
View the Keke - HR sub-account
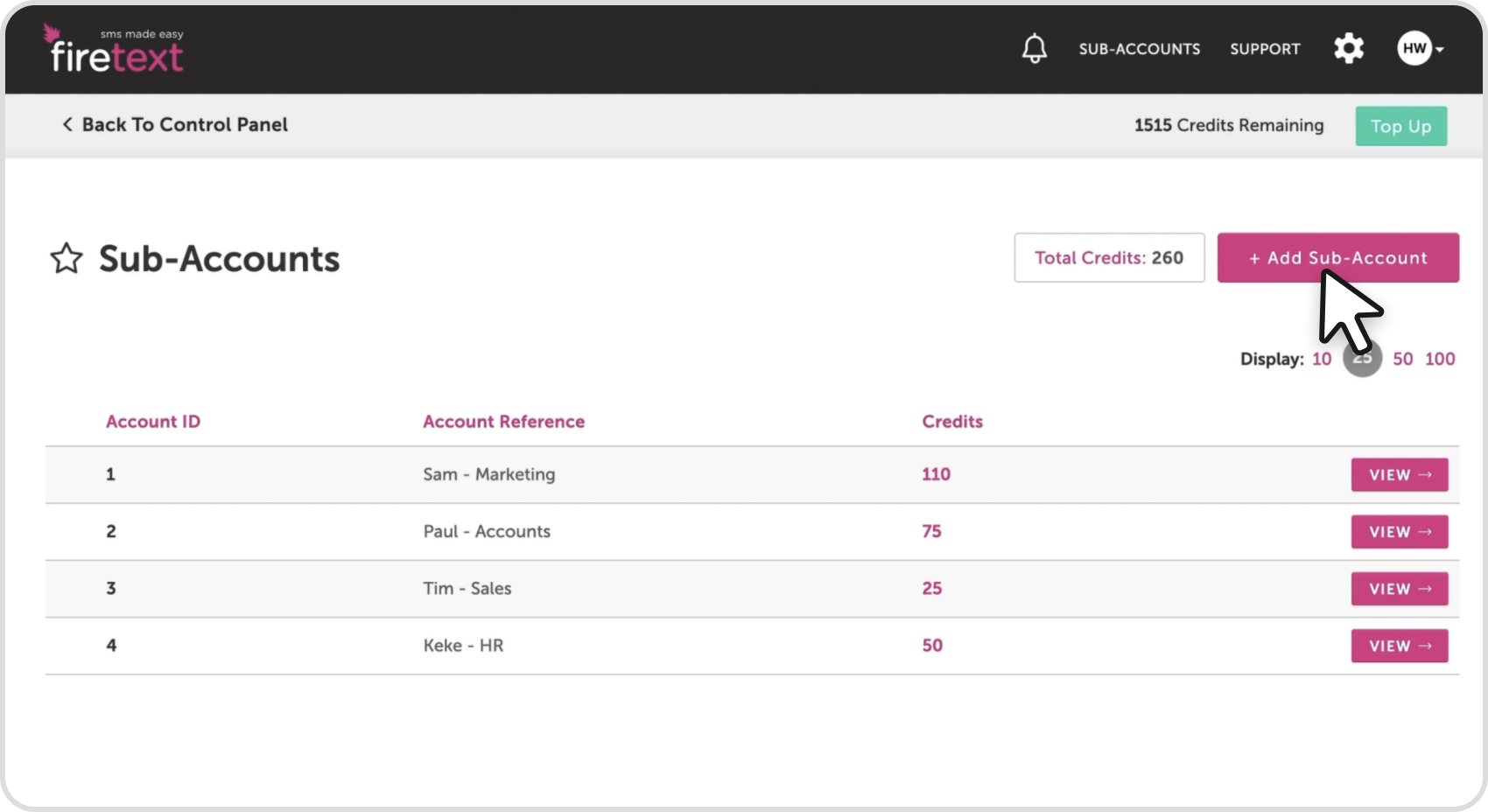point(1399,646)
